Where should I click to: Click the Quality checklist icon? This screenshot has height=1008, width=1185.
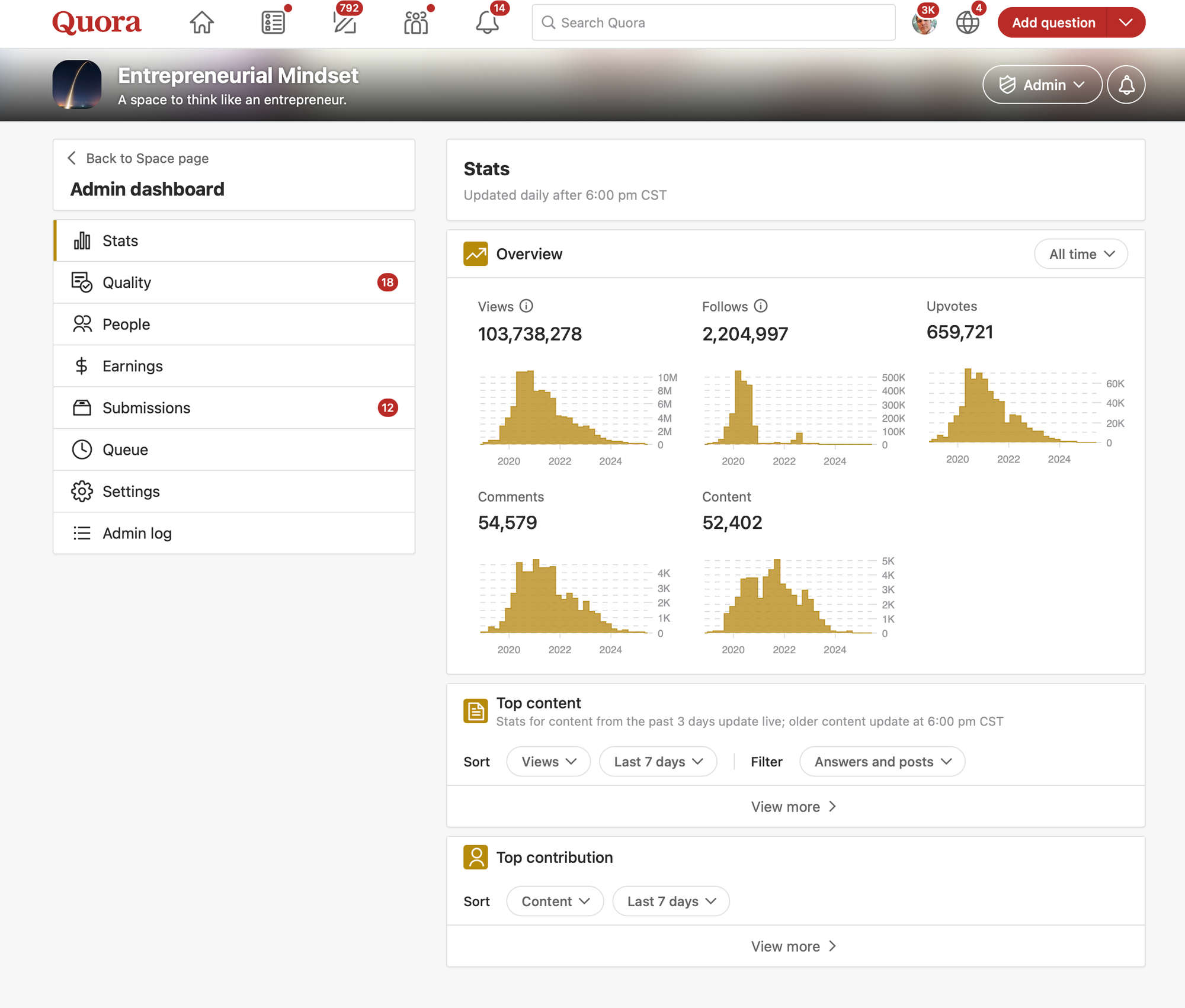(x=82, y=283)
